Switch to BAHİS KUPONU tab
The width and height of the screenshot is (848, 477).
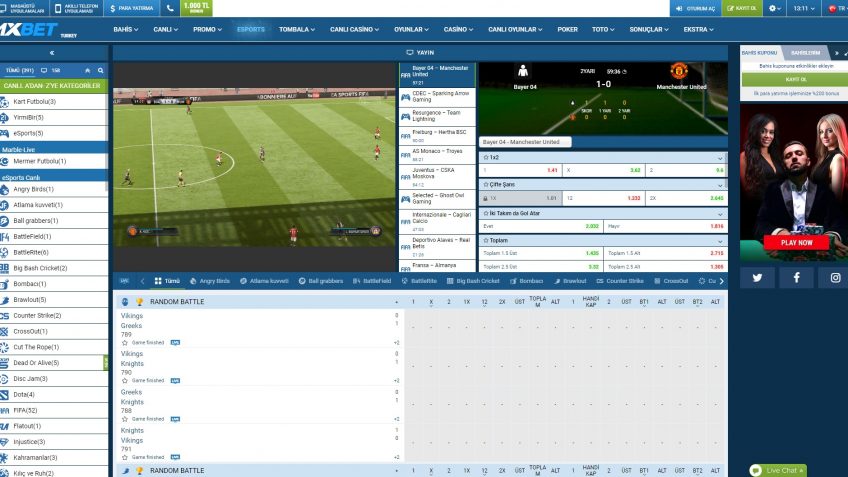pos(759,52)
